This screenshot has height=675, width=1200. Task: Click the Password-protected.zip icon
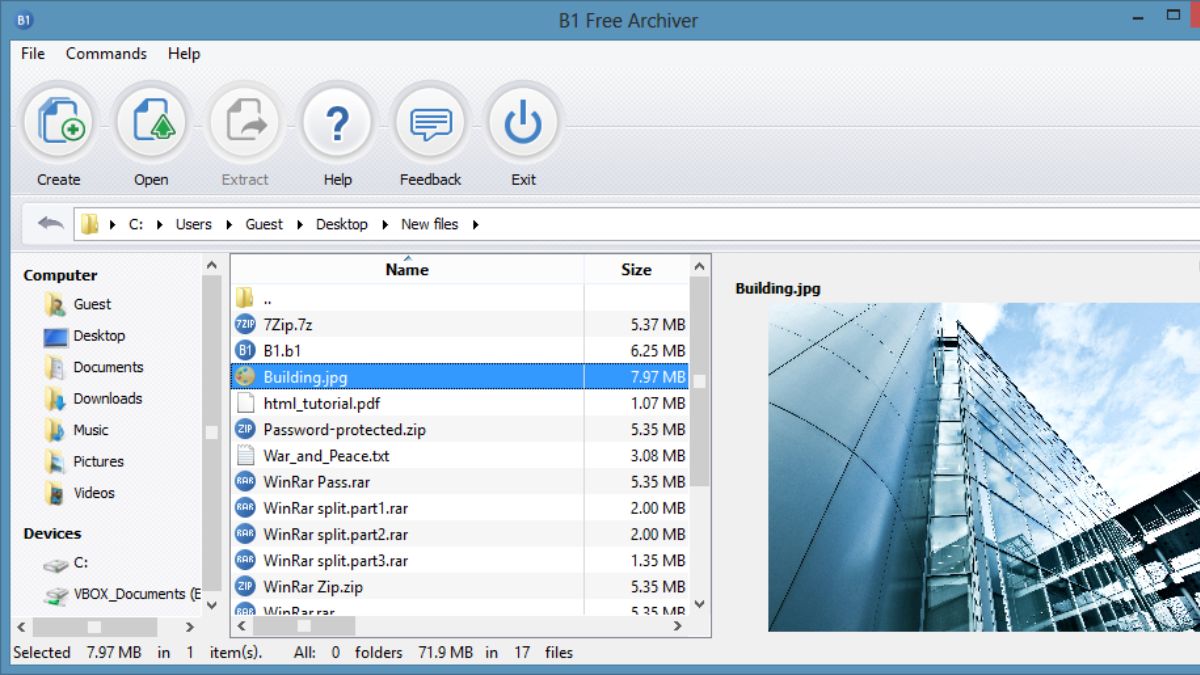coord(245,429)
